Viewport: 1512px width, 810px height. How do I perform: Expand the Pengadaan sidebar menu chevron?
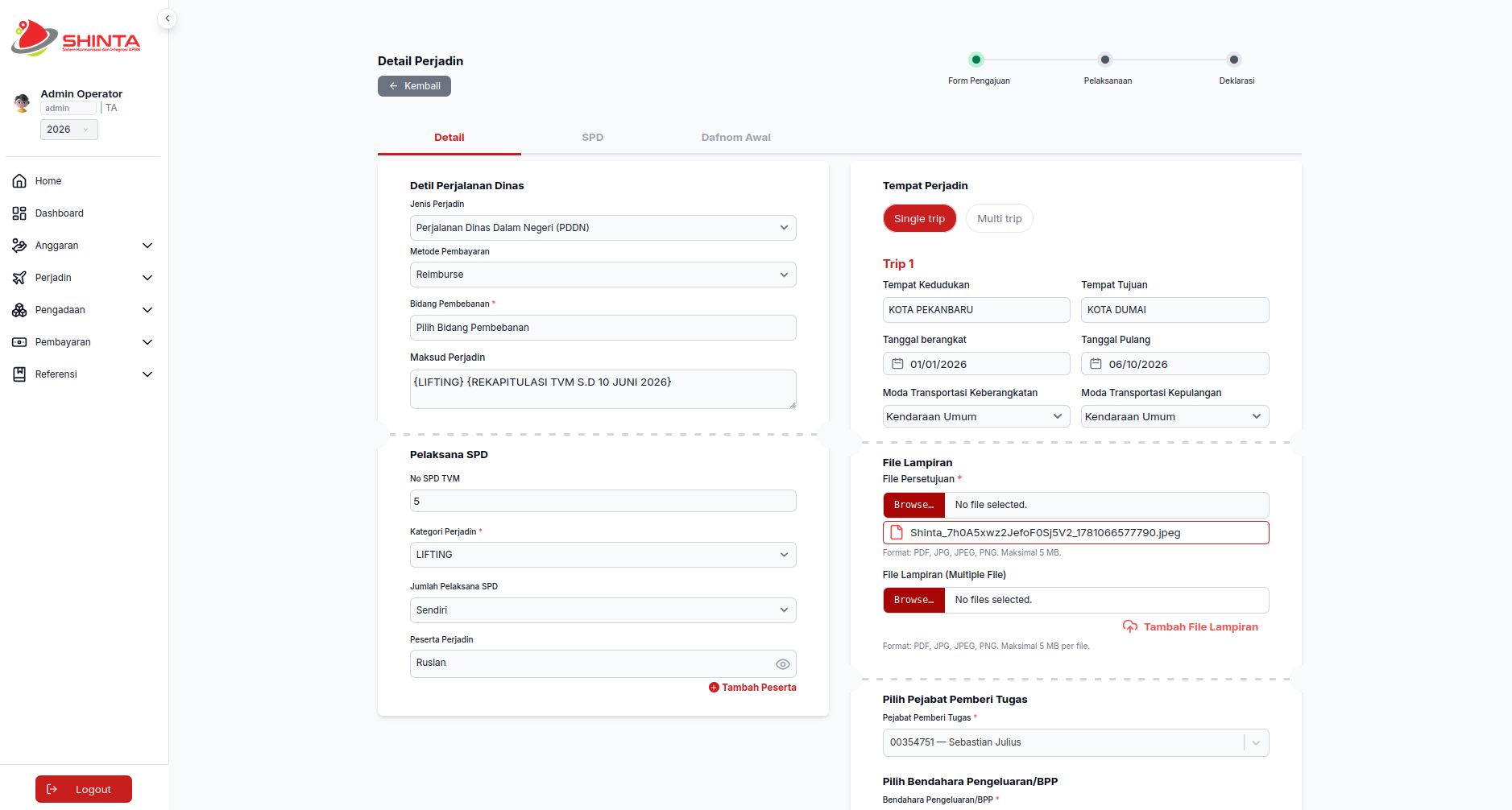(147, 310)
